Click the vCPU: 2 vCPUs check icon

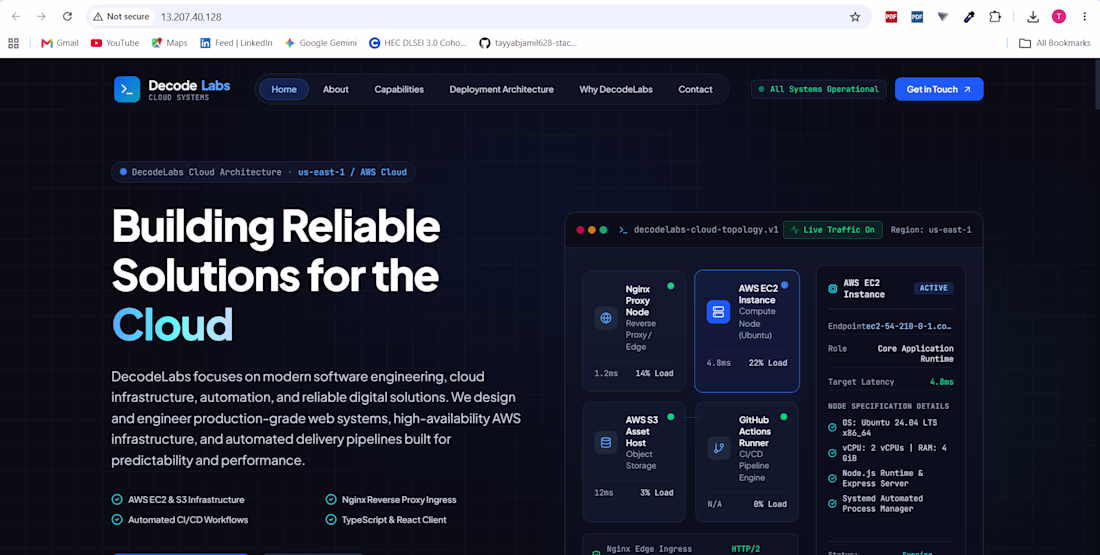832,453
